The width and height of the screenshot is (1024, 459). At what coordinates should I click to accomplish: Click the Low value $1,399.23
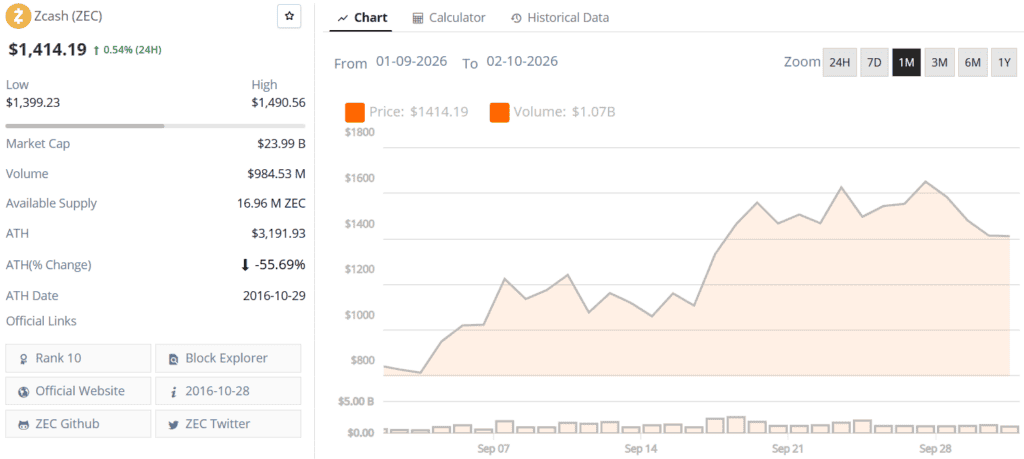[x=33, y=103]
